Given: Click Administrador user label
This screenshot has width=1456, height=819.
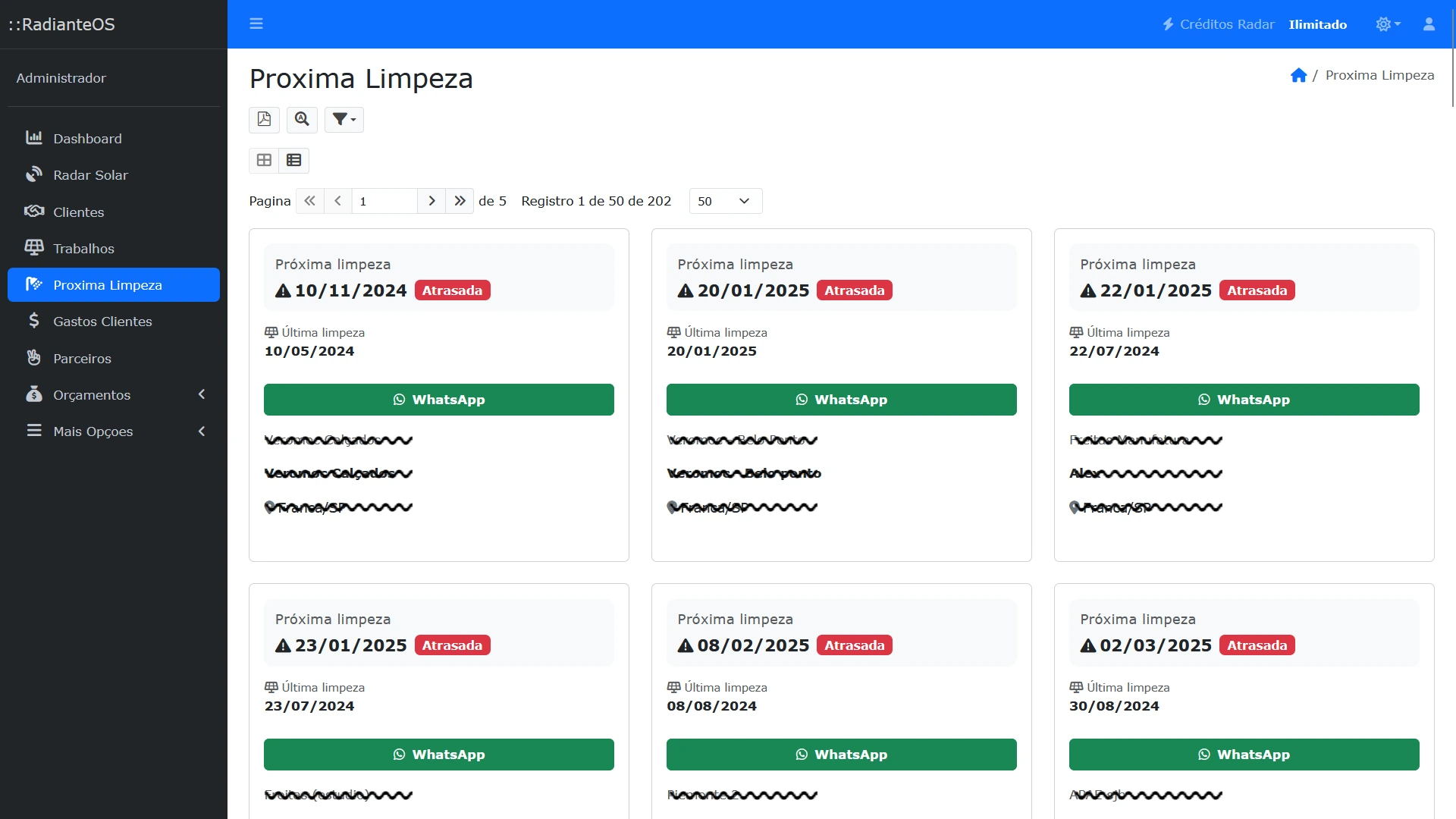Looking at the screenshot, I should (61, 78).
